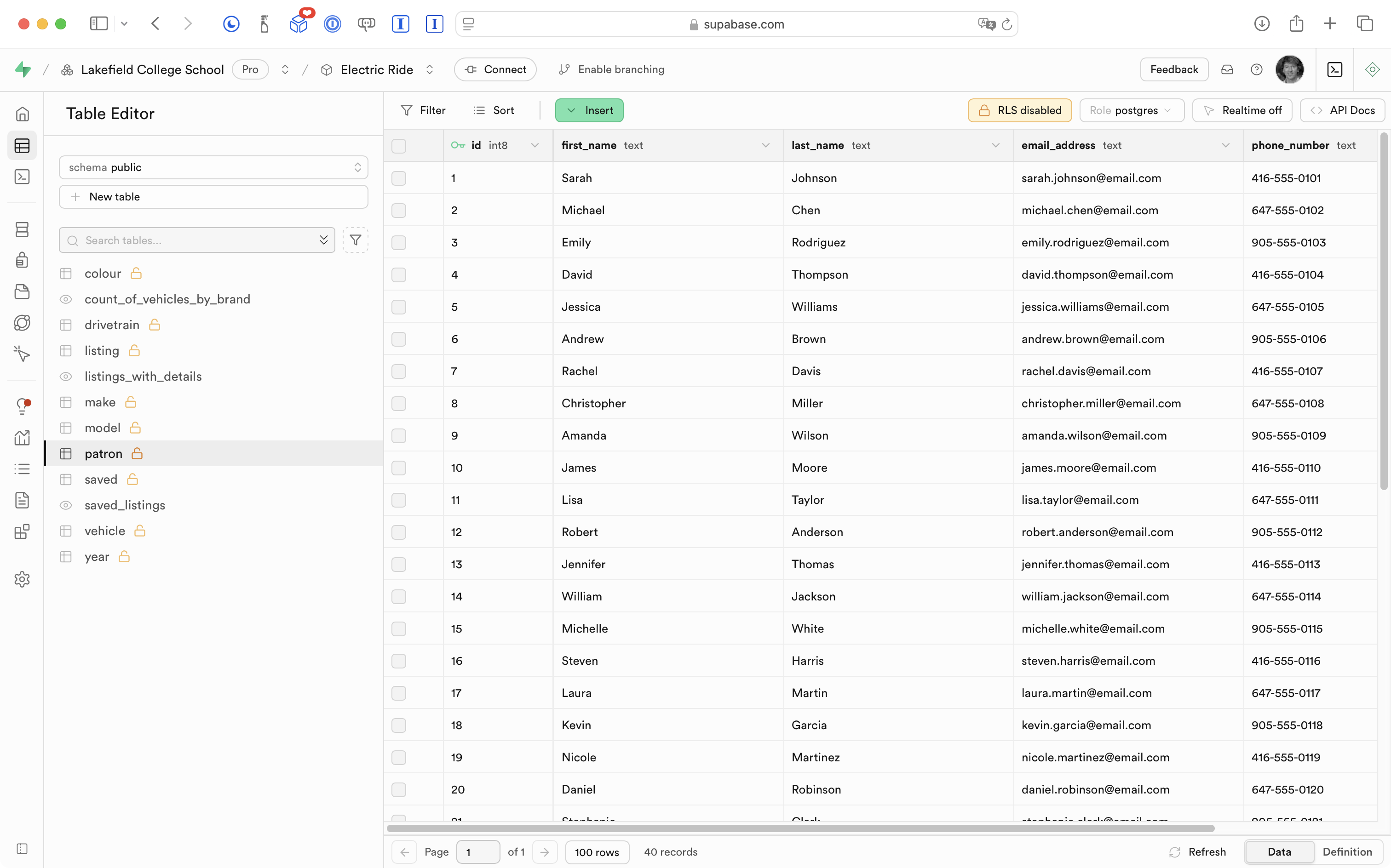Check the row 5 Jessica Williams checkbox
This screenshot has height=868, width=1391.
(x=398, y=307)
